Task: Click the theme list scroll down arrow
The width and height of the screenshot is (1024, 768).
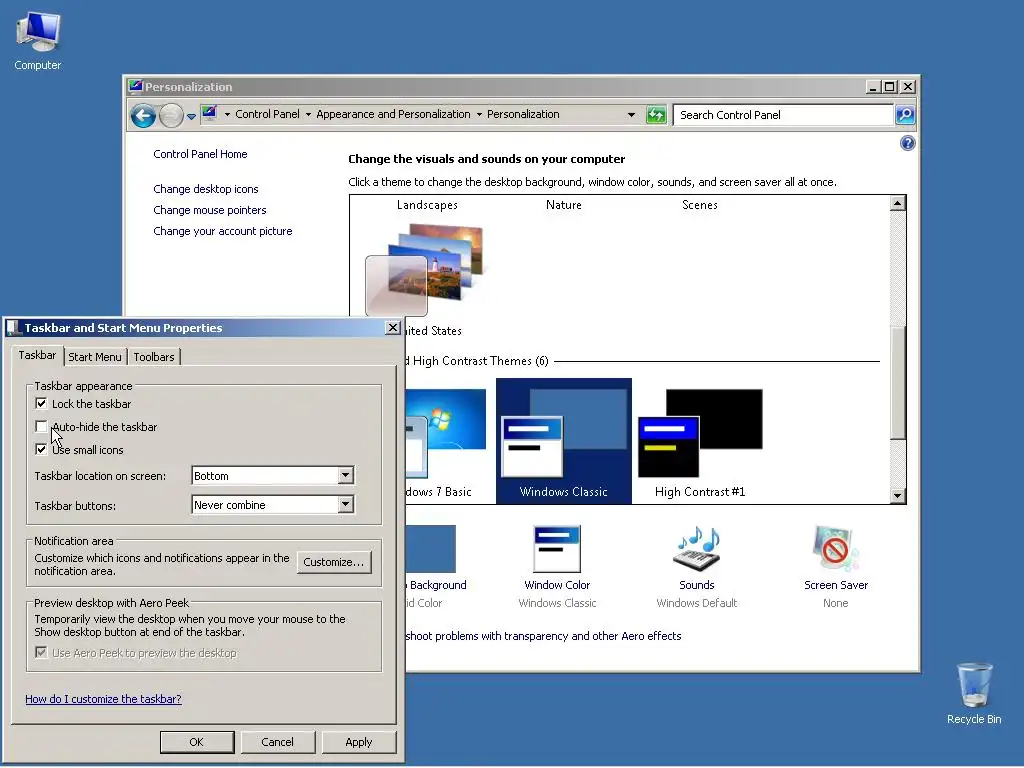Action: click(x=897, y=496)
